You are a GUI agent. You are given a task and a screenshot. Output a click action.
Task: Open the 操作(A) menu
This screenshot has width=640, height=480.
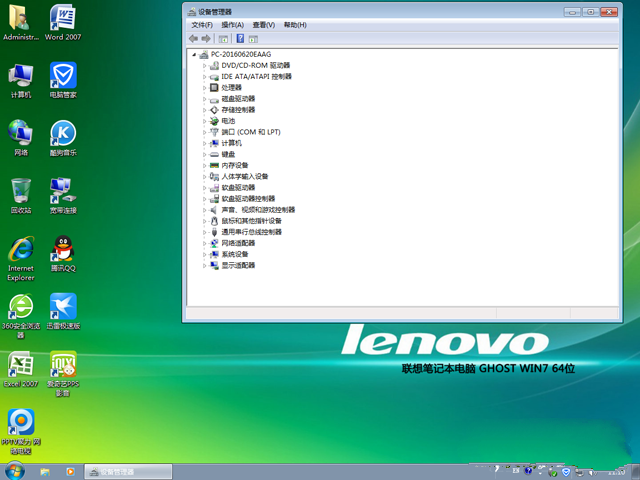point(232,24)
